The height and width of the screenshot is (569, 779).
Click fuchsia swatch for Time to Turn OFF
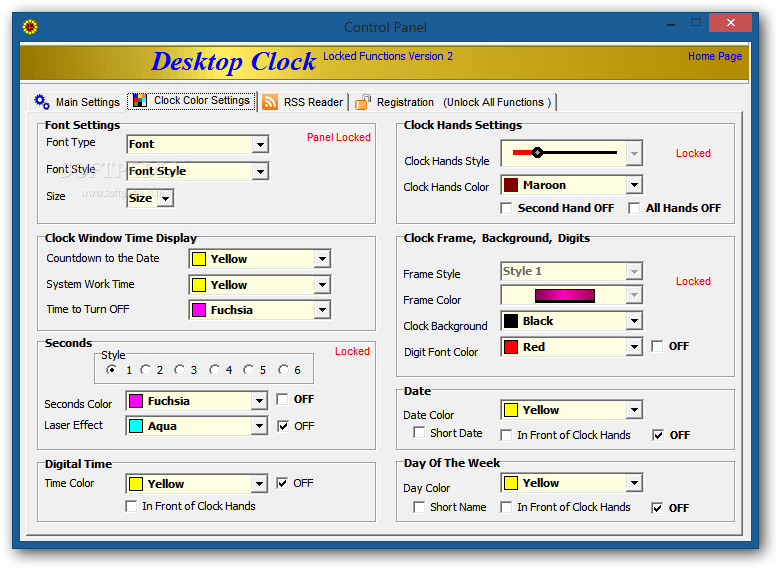coord(199,310)
